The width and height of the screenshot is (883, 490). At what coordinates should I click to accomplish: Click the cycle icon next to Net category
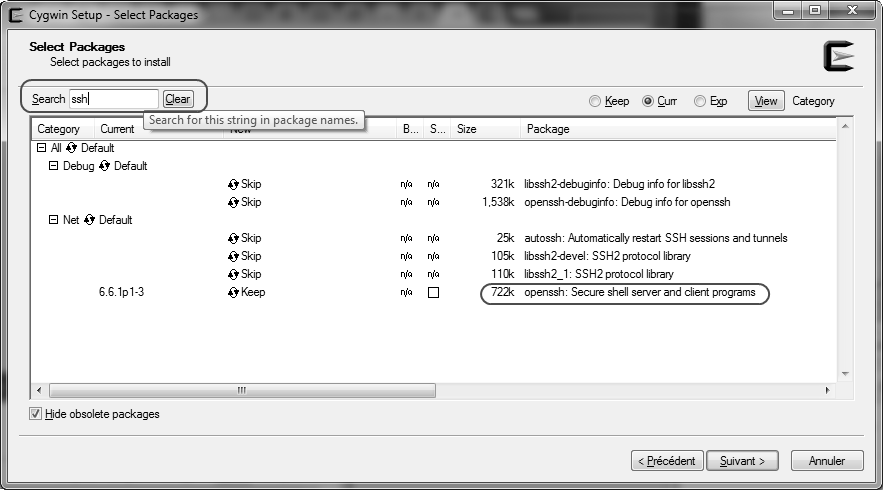tap(90, 220)
